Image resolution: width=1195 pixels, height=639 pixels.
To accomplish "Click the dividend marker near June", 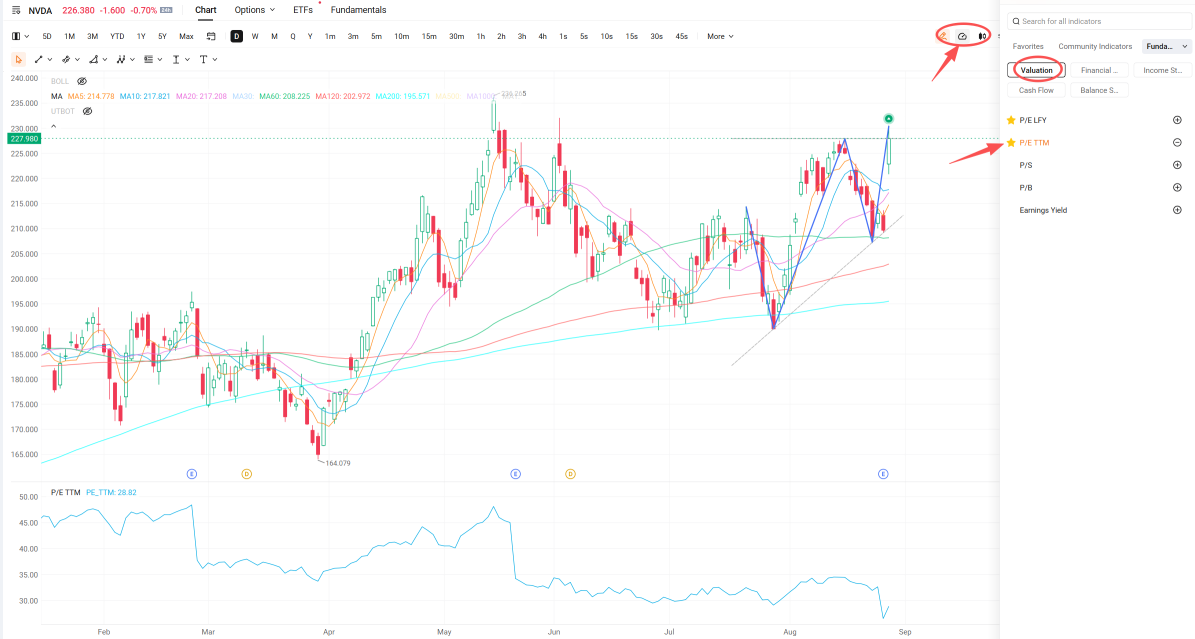I will pos(570,474).
